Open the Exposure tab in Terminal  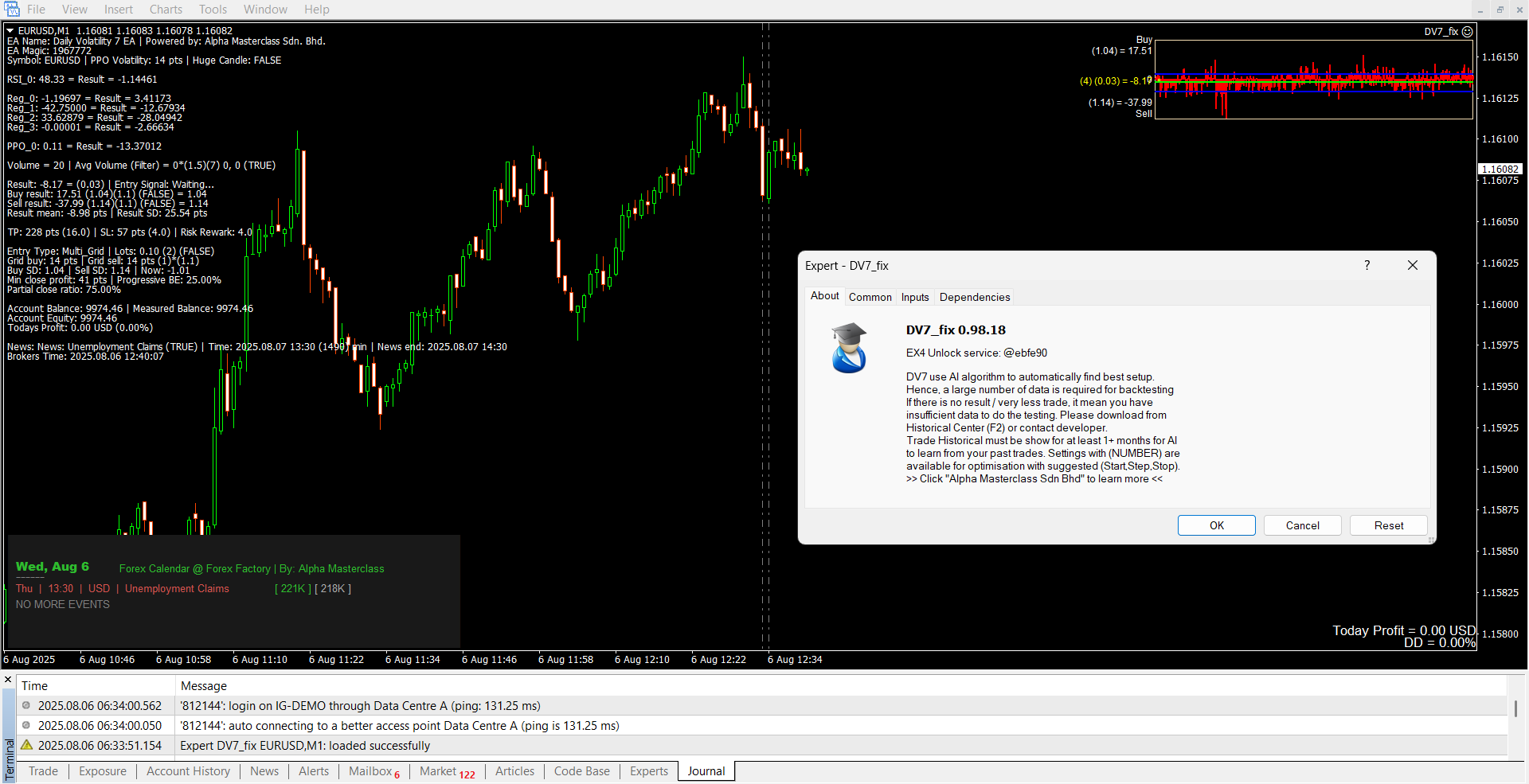point(103,771)
